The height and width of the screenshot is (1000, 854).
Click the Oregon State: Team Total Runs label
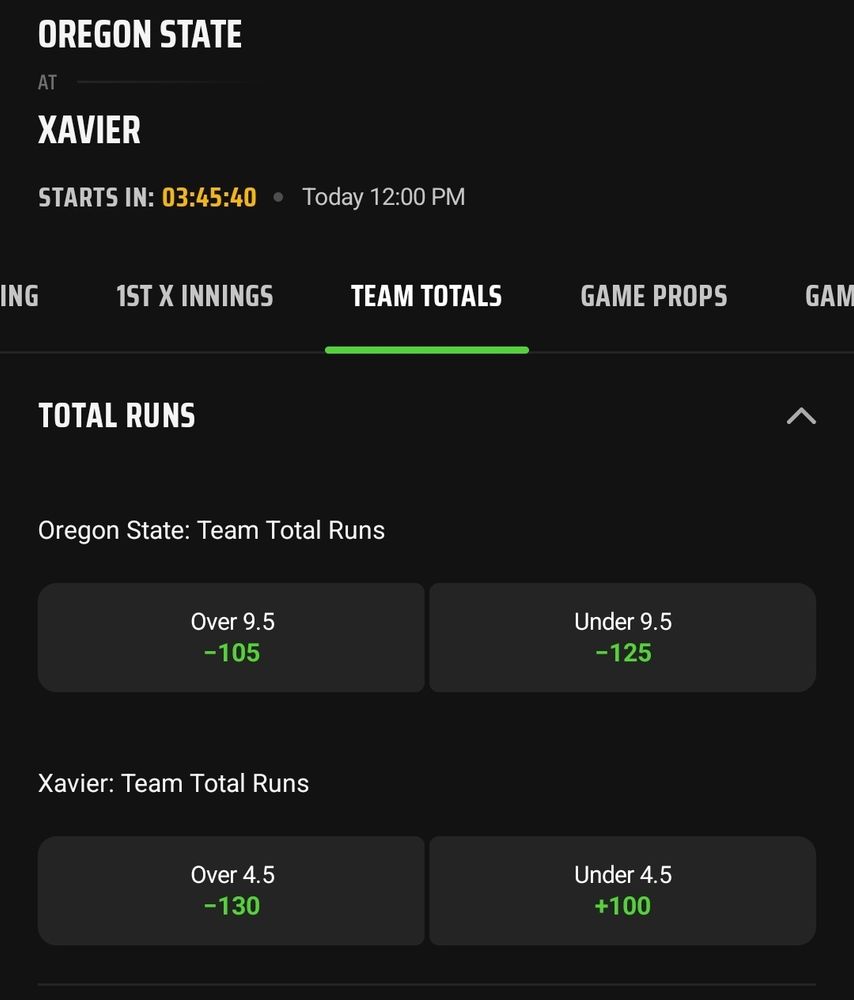click(211, 530)
